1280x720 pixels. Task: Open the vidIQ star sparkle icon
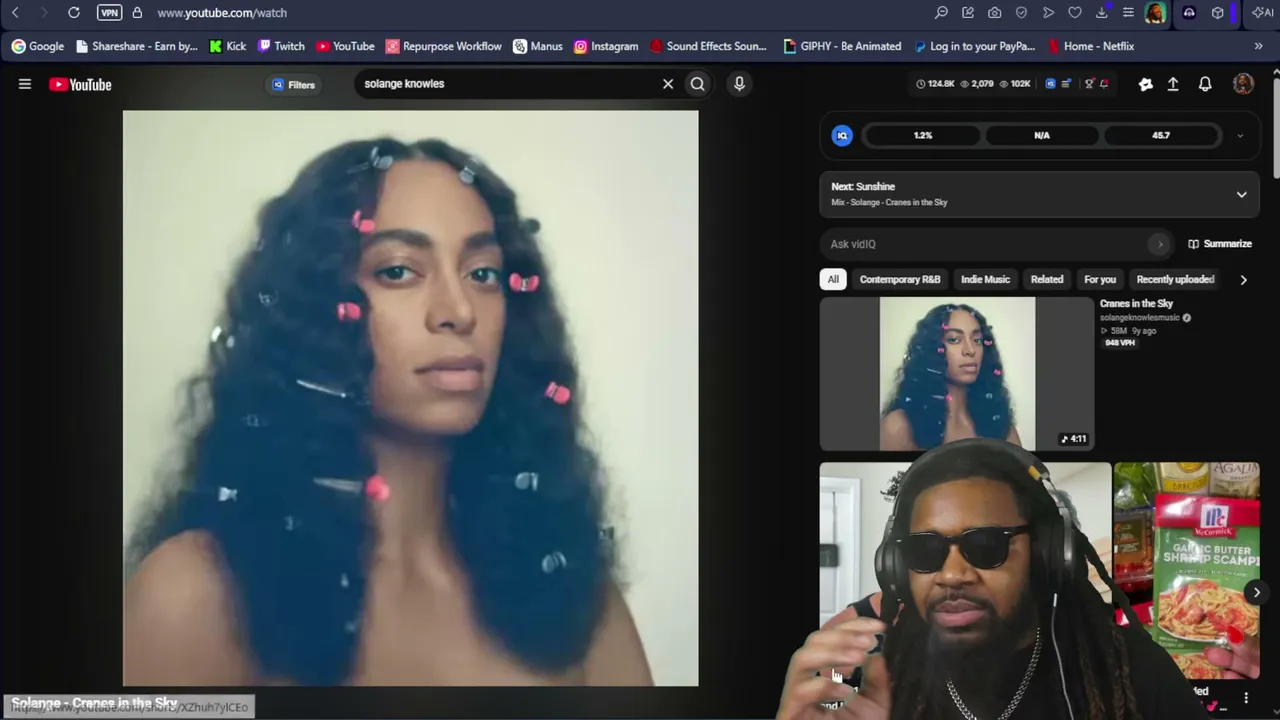coord(1146,85)
